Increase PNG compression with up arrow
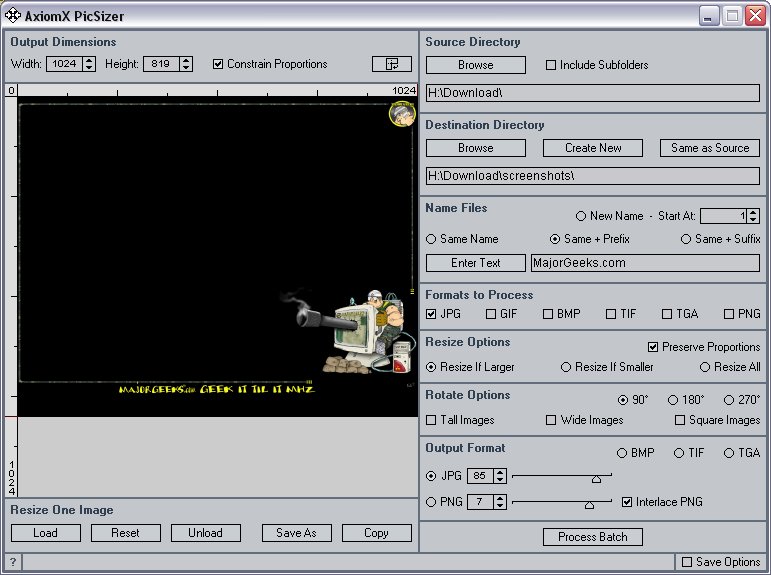The image size is (771, 575). pyautogui.click(x=500, y=498)
